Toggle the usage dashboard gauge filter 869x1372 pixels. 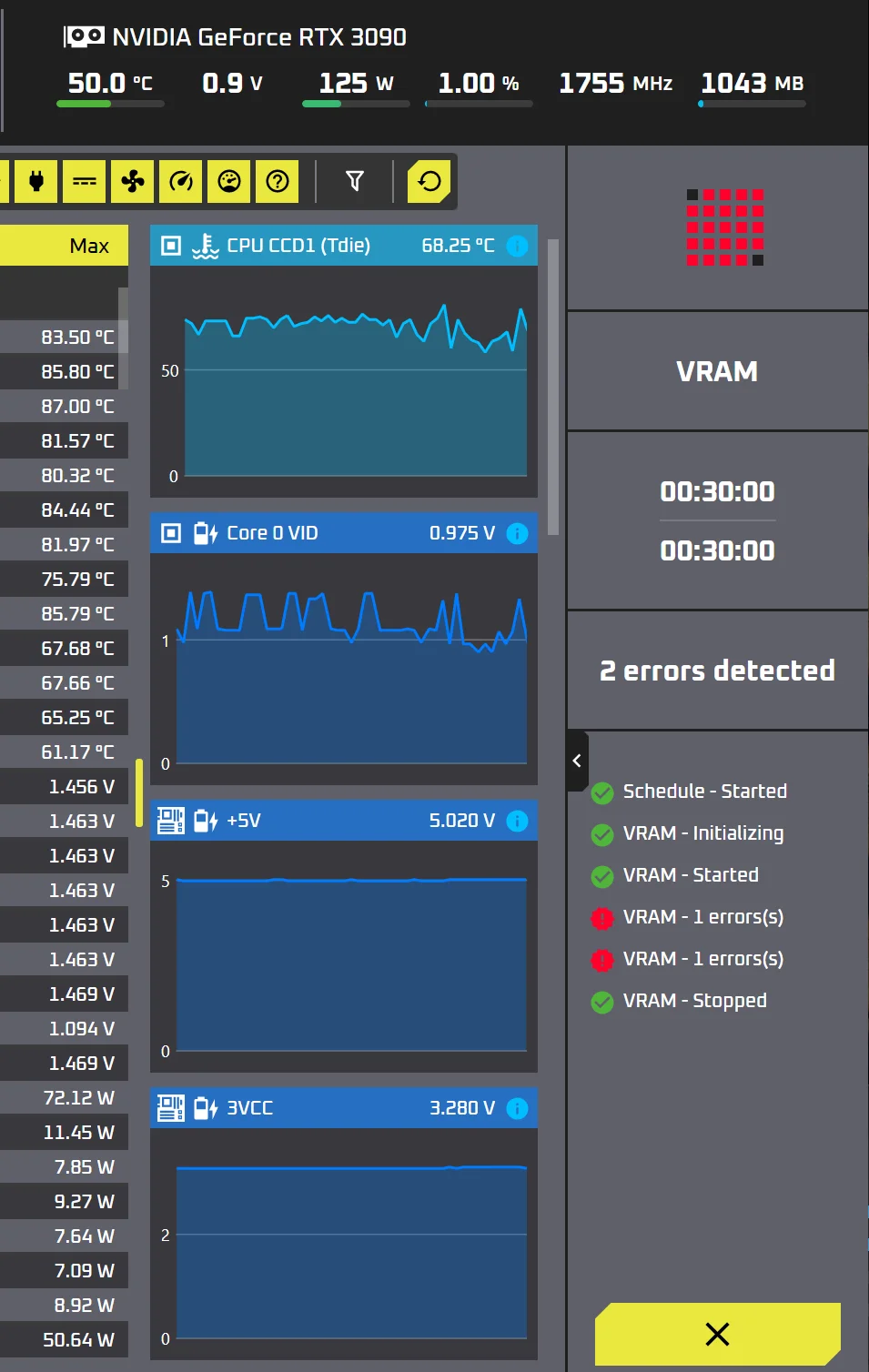(x=229, y=181)
